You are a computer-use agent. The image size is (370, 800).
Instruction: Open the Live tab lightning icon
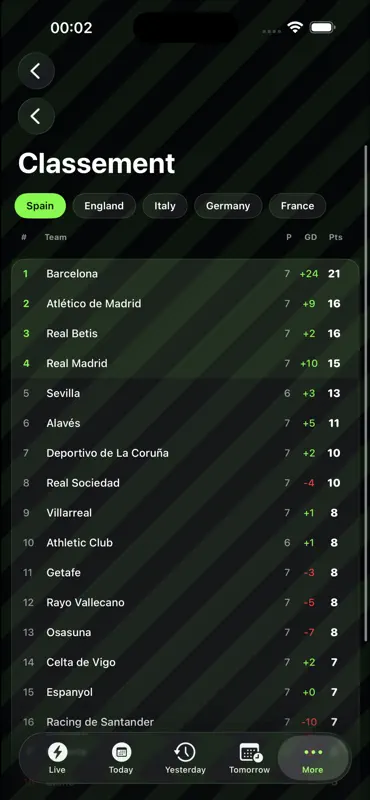(x=57, y=752)
